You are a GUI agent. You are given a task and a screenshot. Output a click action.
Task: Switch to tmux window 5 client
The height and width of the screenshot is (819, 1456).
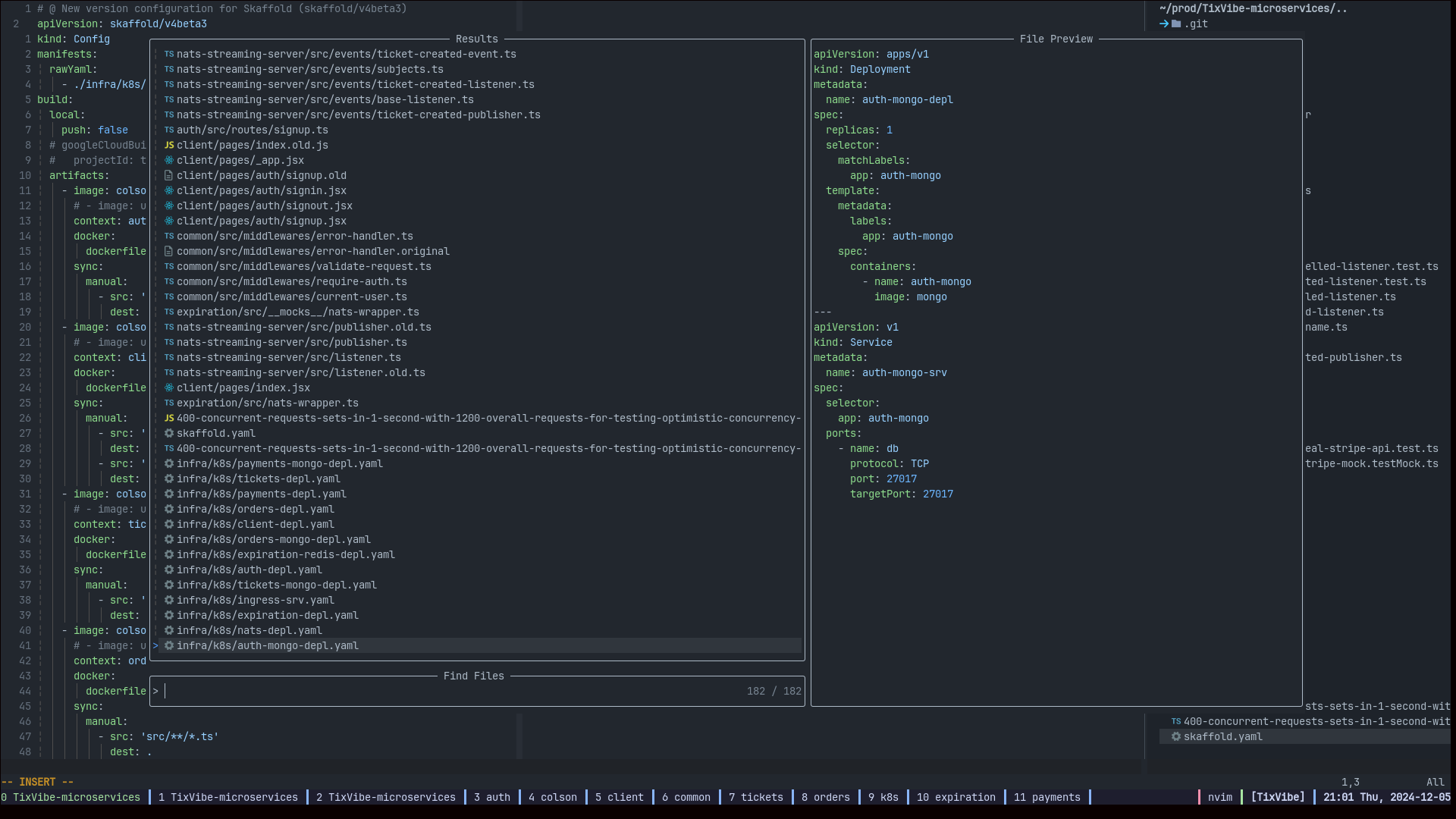point(619,797)
